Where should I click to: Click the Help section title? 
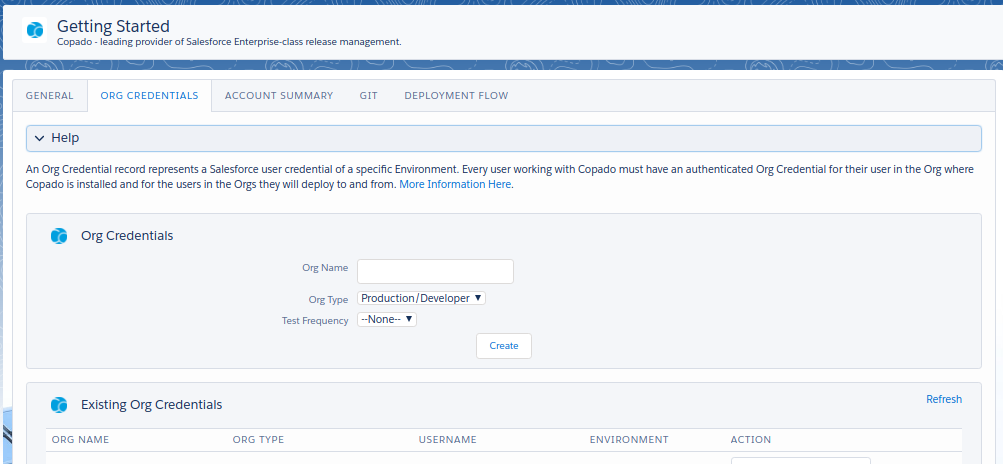(65, 138)
